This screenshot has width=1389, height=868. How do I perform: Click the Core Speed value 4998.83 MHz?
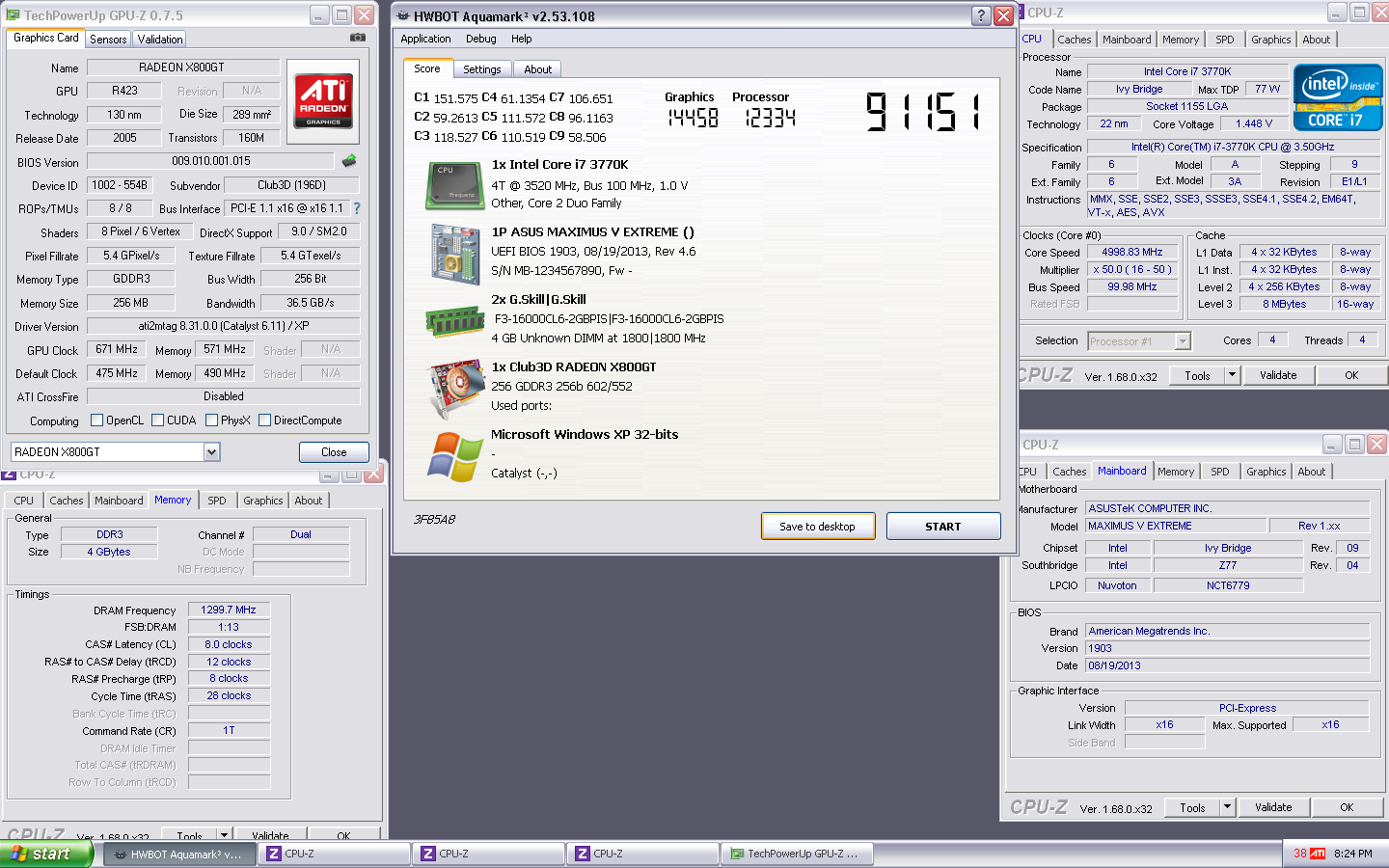[x=1131, y=252]
